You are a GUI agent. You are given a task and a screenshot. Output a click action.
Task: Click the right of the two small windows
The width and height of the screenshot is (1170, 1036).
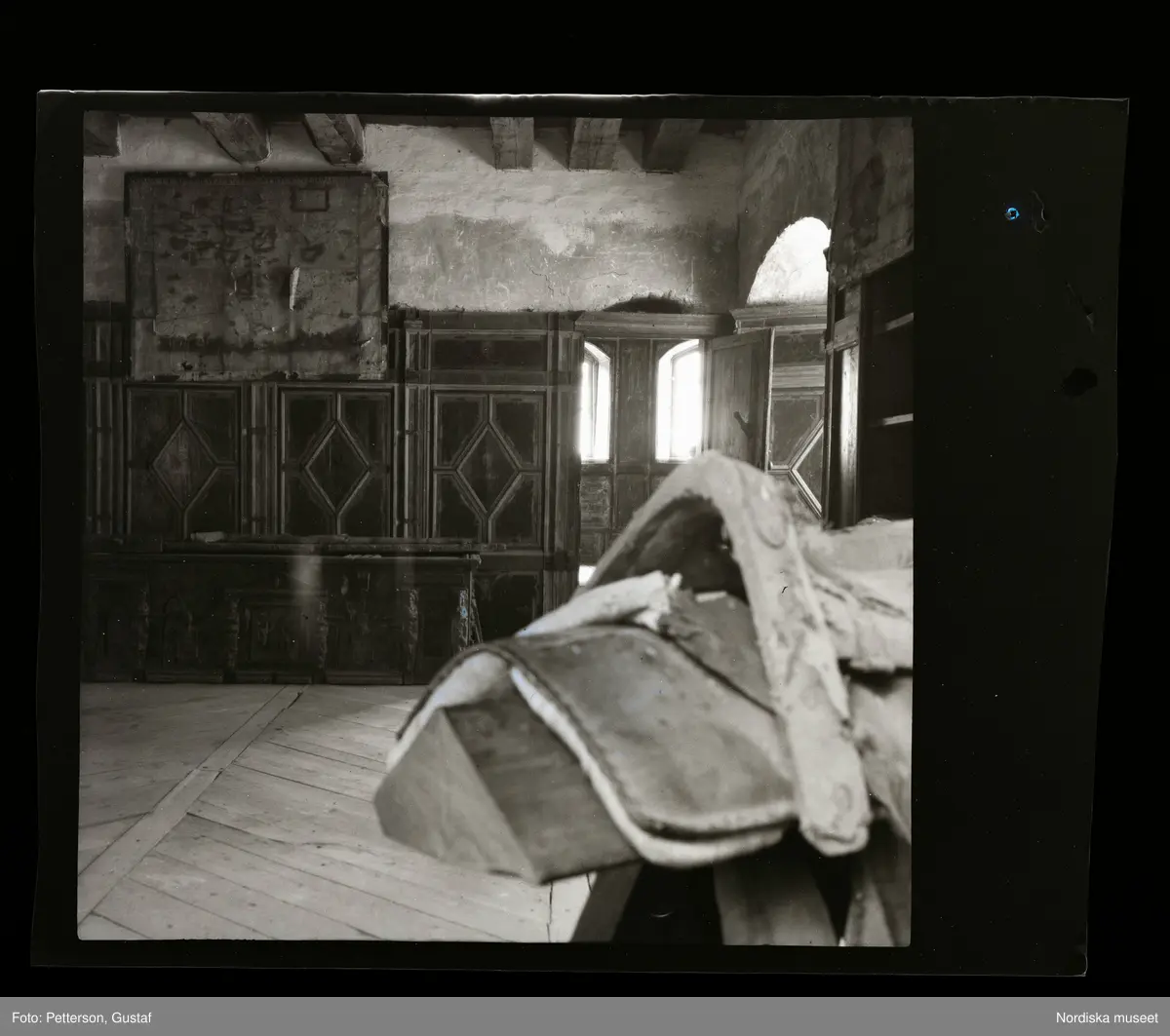[680, 401]
